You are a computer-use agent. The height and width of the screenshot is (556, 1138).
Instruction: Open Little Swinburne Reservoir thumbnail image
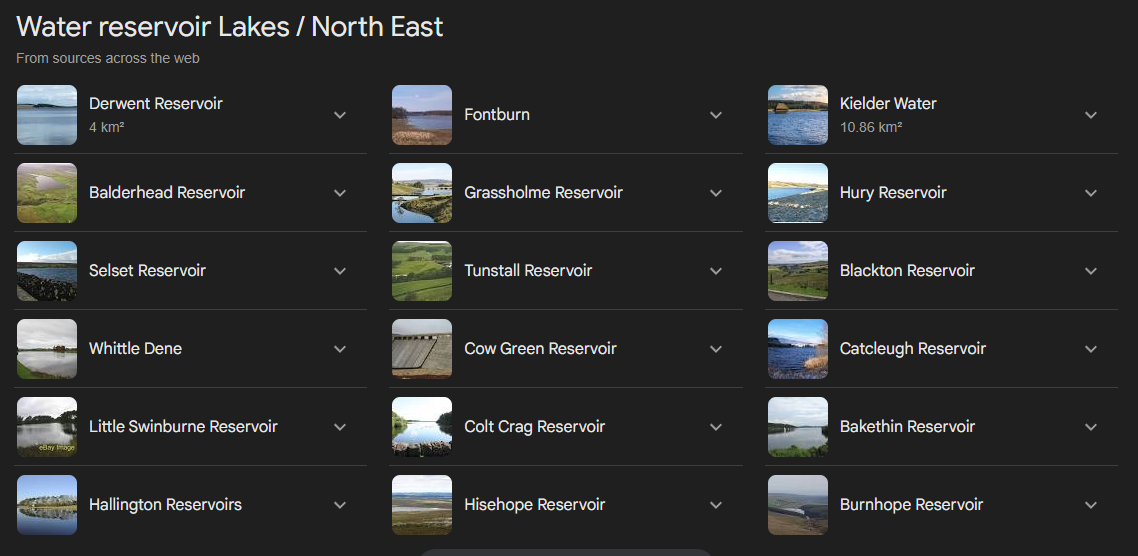pyautogui.click(x=46, y=427)
